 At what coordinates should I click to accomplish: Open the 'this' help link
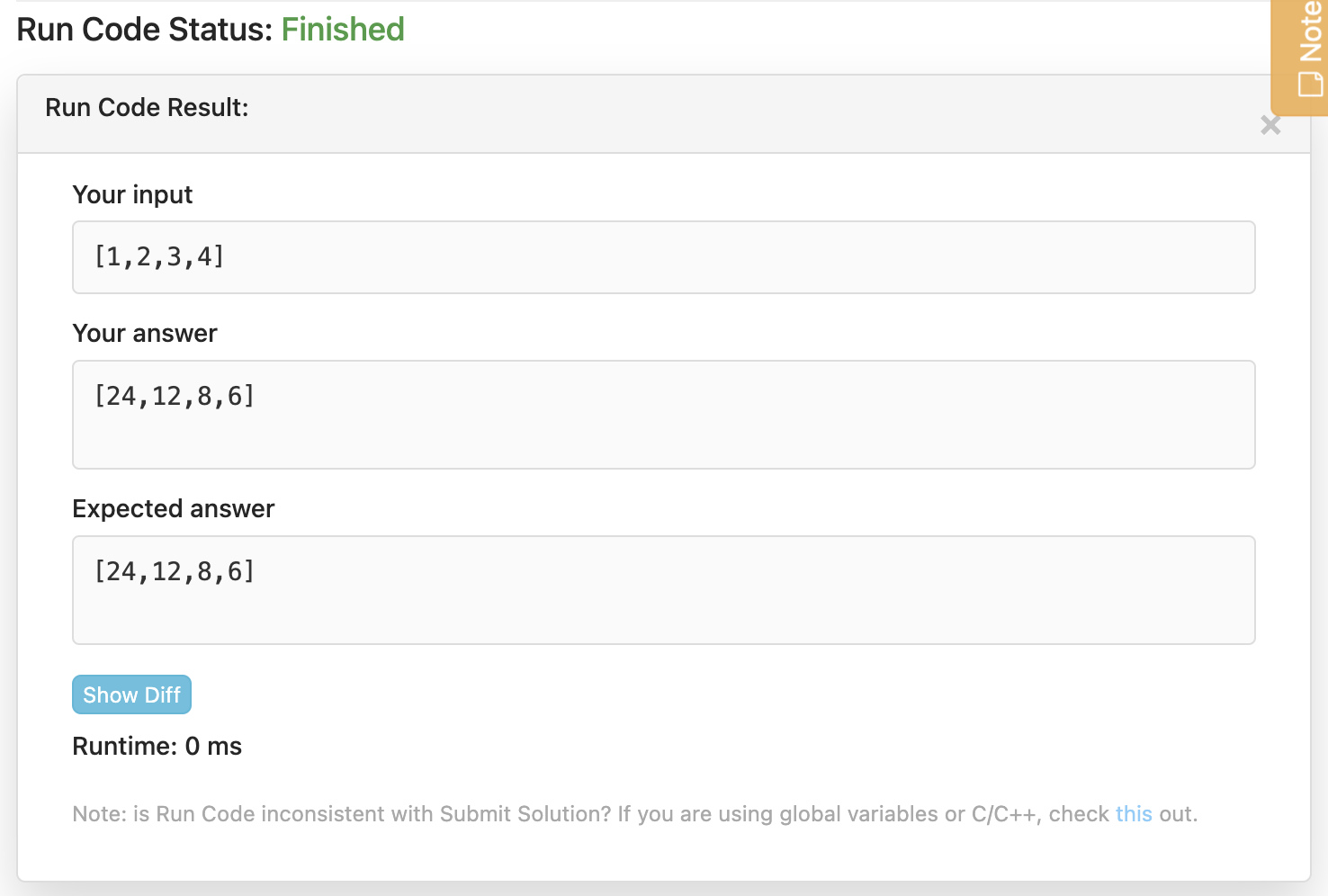pyautogui.click(x=1133, y=814)
